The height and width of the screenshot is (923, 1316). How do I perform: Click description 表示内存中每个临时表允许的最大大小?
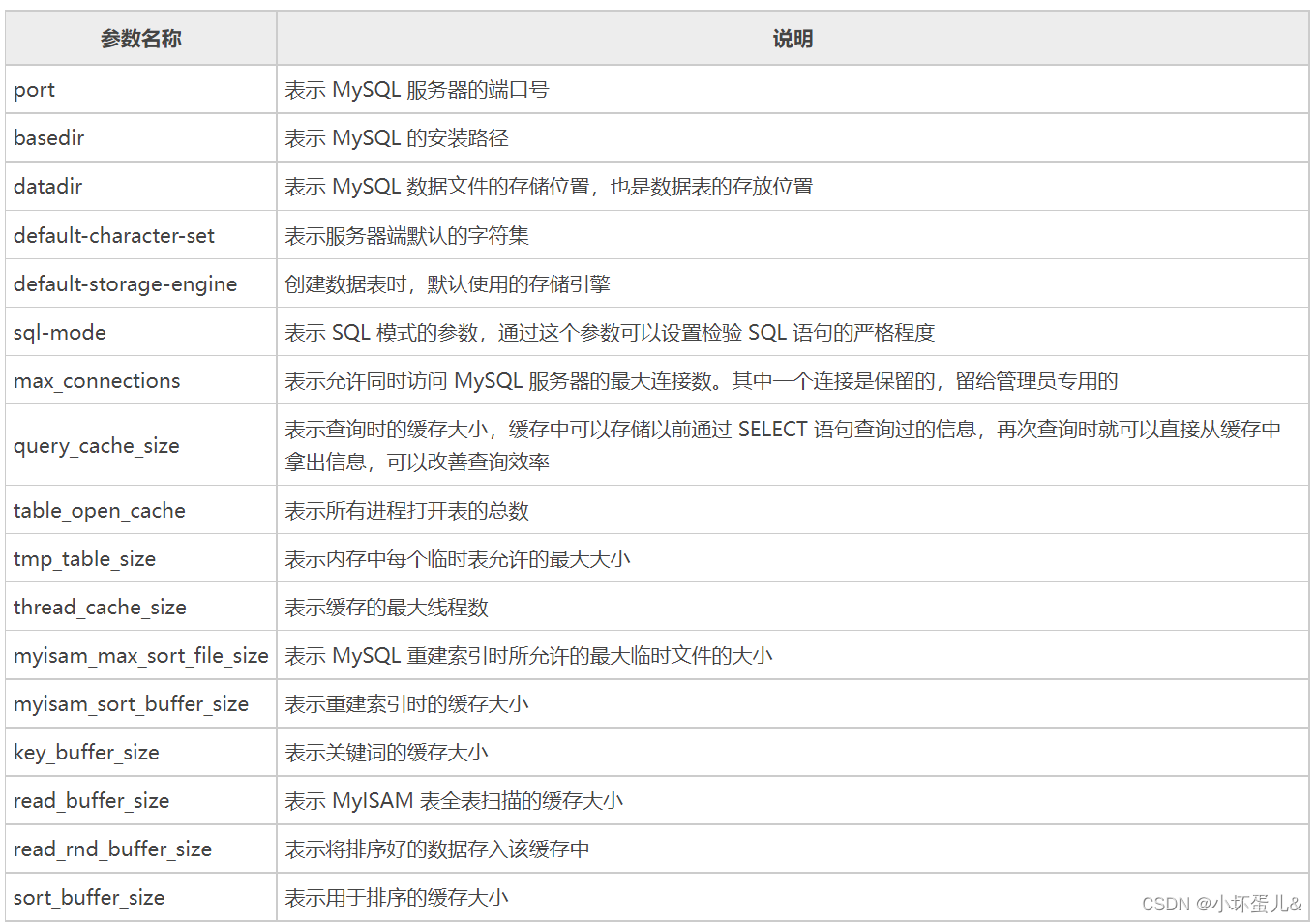[x=457, y=558]
